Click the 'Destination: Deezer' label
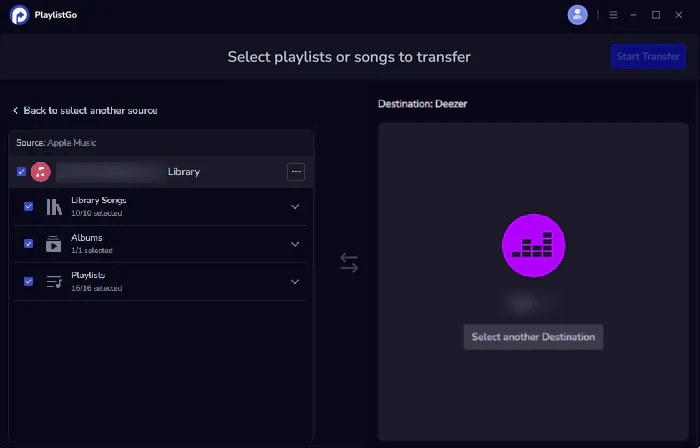 tap(422, 104)
